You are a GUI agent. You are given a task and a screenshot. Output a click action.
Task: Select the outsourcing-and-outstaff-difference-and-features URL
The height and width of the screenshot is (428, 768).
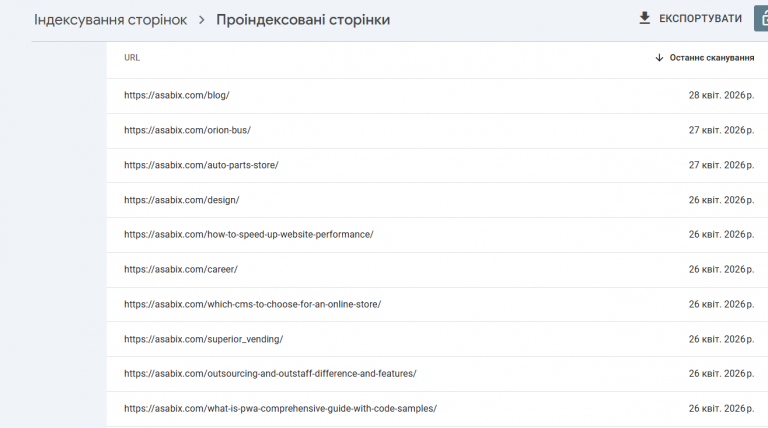pyautogui.click(x=270, y=374)
